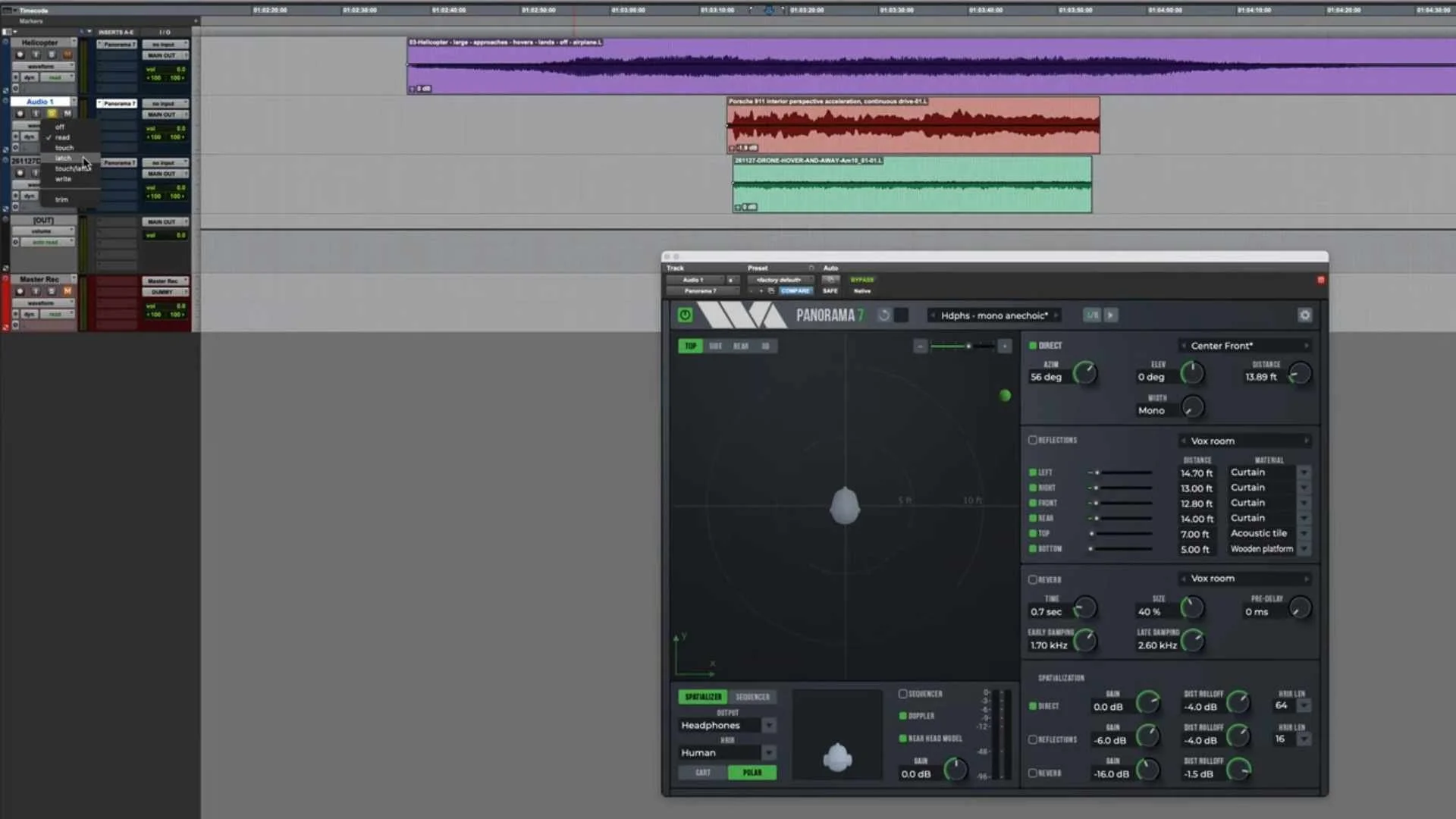This screenshot has height=819, width=1456.
Task: Click the zoom-out minus icon in spatial view
Action: 920,346
